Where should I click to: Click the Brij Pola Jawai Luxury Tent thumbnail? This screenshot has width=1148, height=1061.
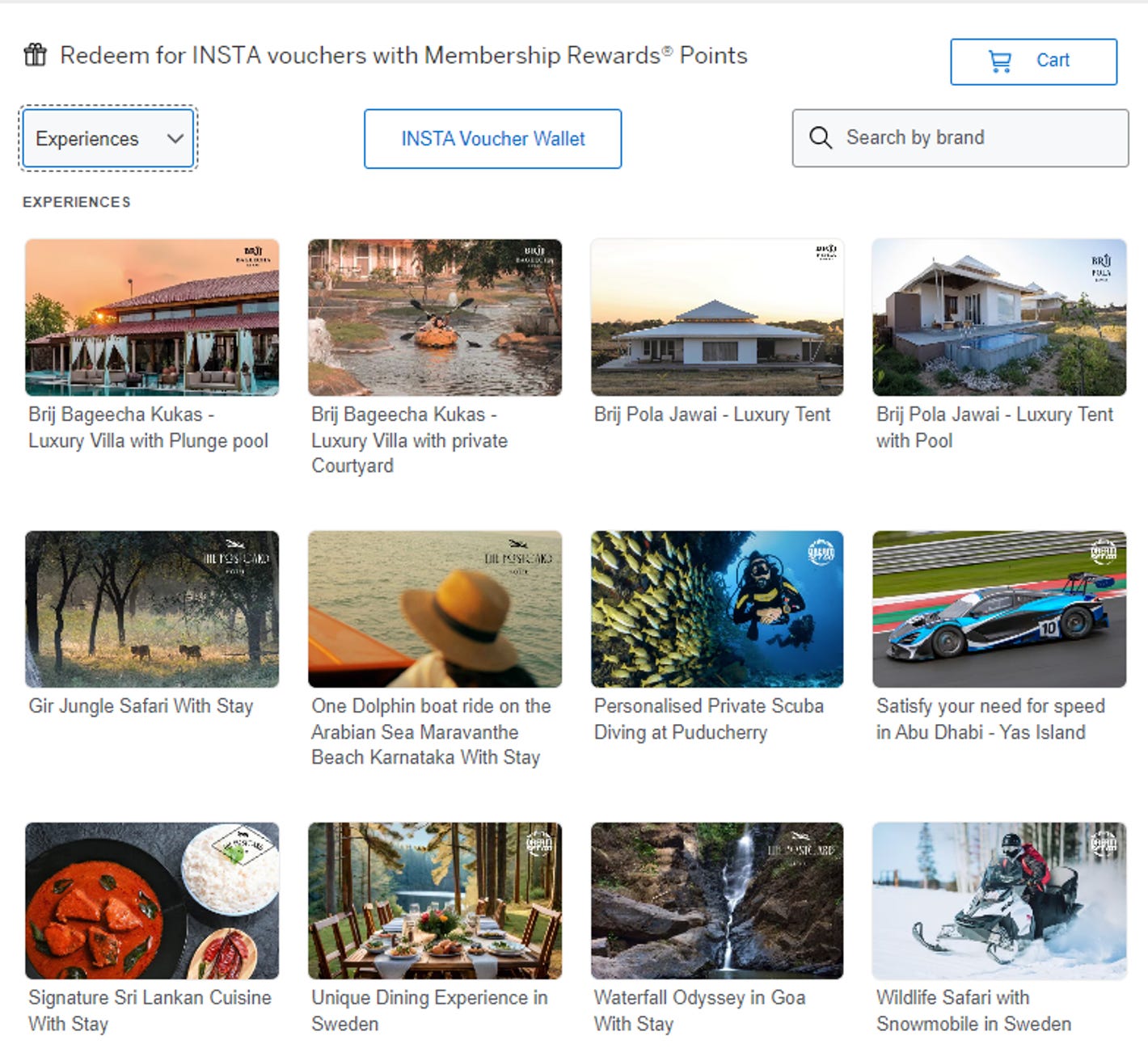716,318
